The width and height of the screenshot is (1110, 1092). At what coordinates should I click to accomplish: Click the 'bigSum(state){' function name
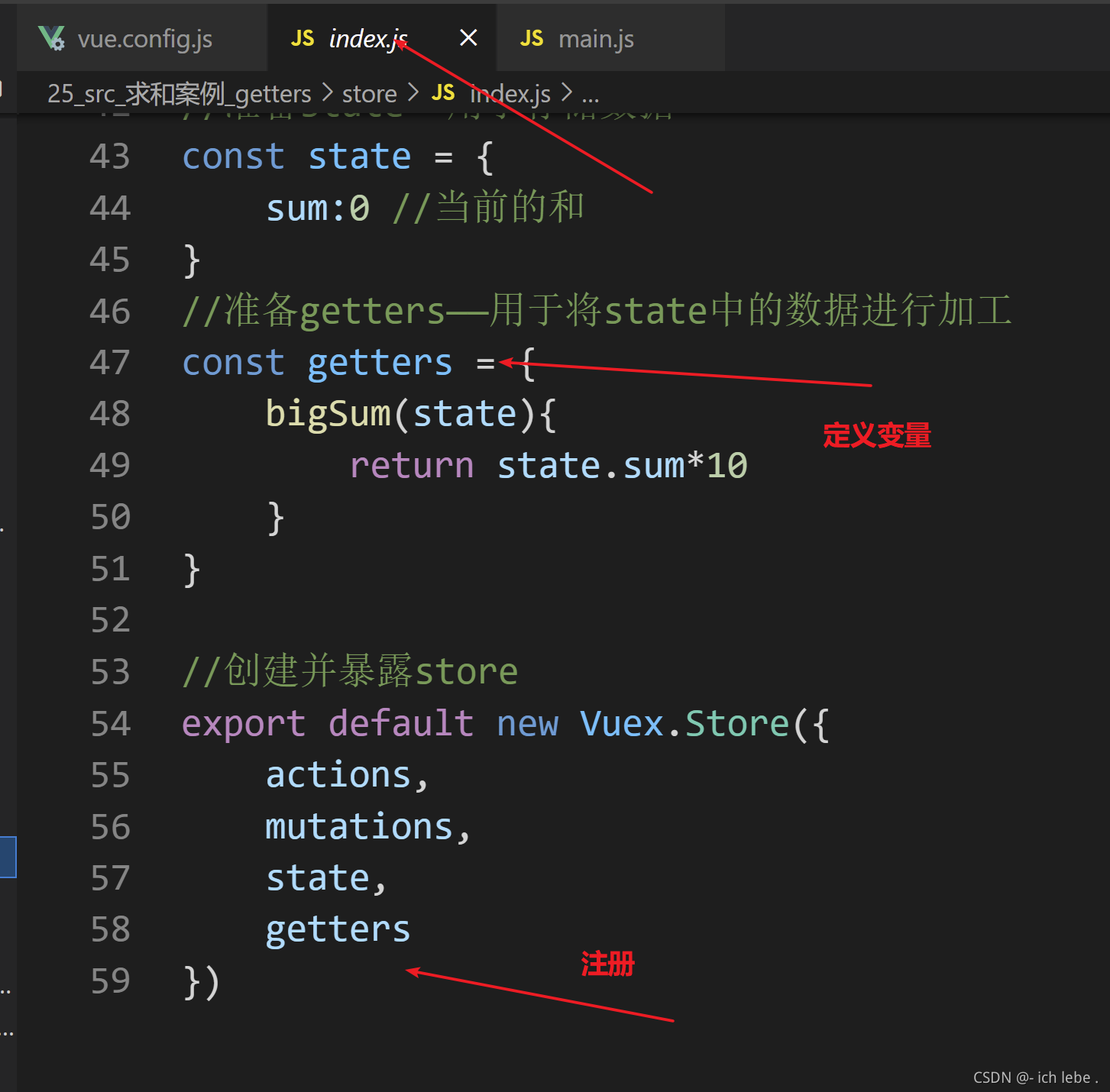(x=410, y=415)
